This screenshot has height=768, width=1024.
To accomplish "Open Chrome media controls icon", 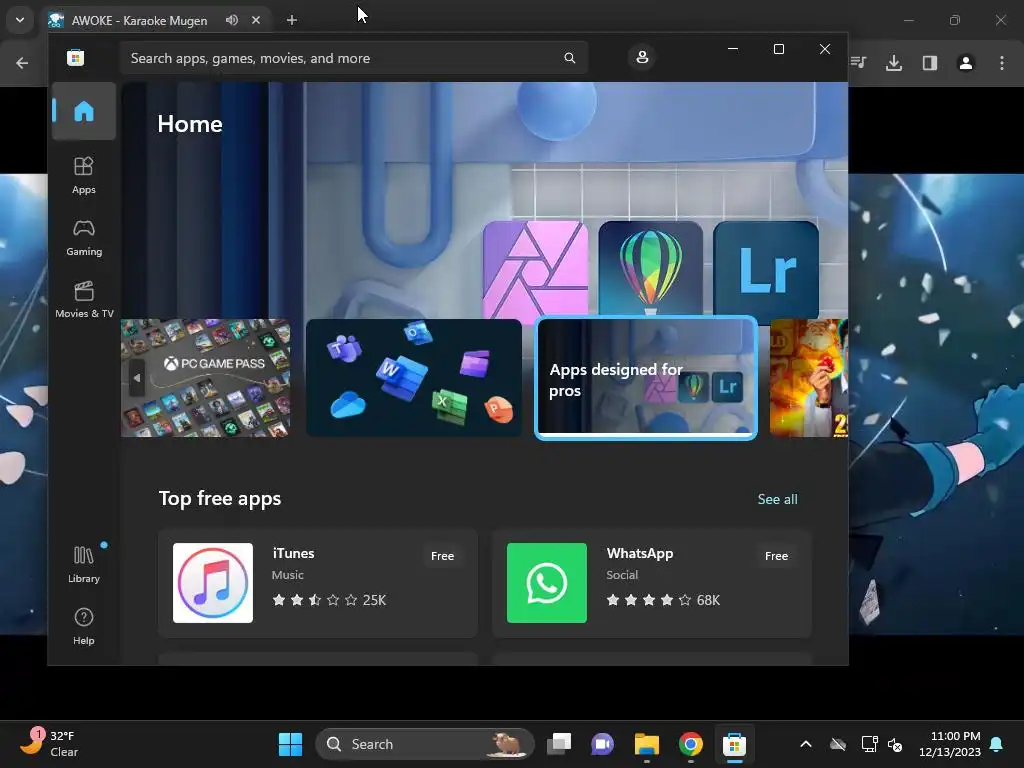I will tap(858, 63).
